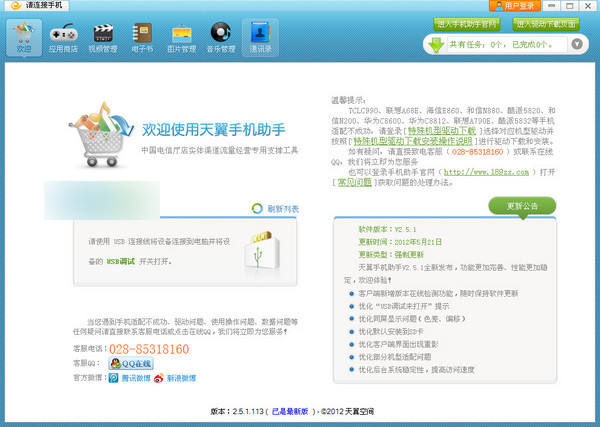Go to 图片管理 picture management
Screen dimensions: 600x427
pyautogui.click(x=182, y=38)
